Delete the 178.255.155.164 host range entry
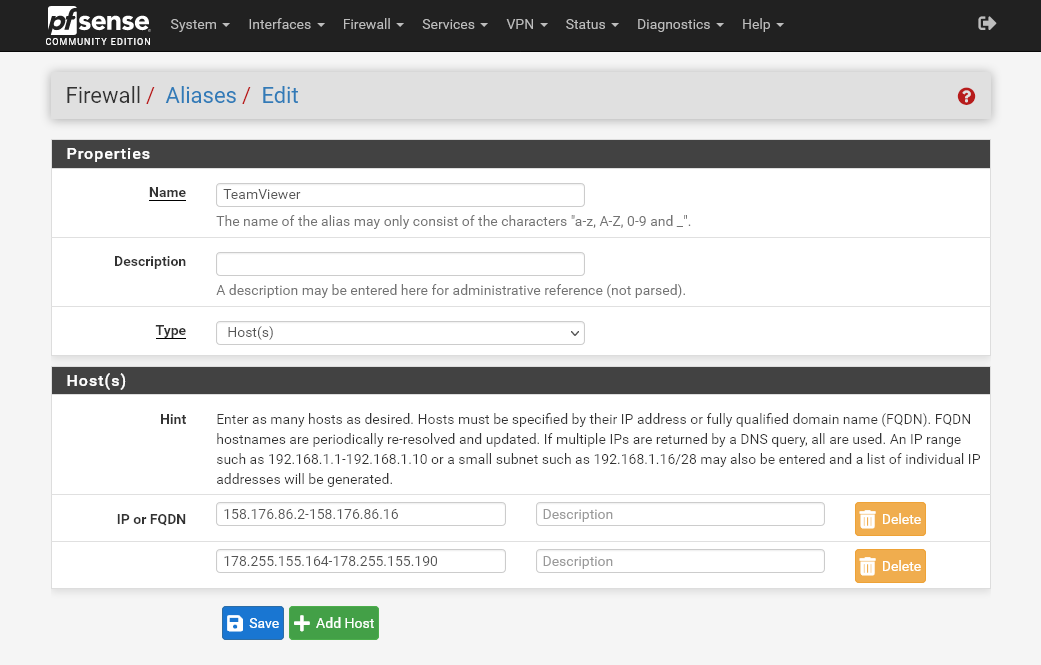The height and width of the screenshot is (665, 1041). pyautogui.click(x=890, y=566)
